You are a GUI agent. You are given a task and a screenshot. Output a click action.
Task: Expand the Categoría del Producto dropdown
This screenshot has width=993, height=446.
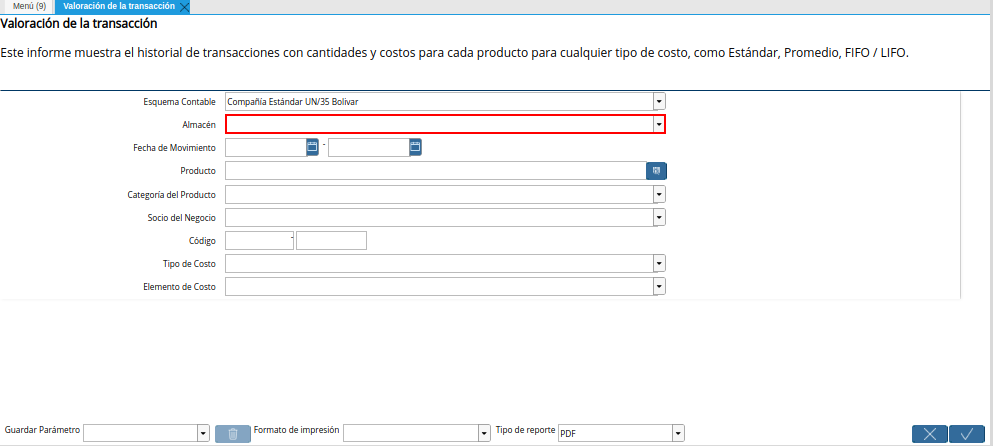(659, 194)
